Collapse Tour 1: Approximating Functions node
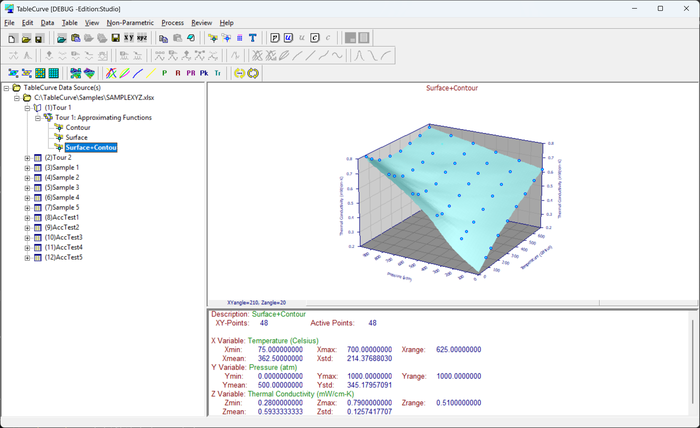The image size is (700, 428). click(x=38, y=118)
